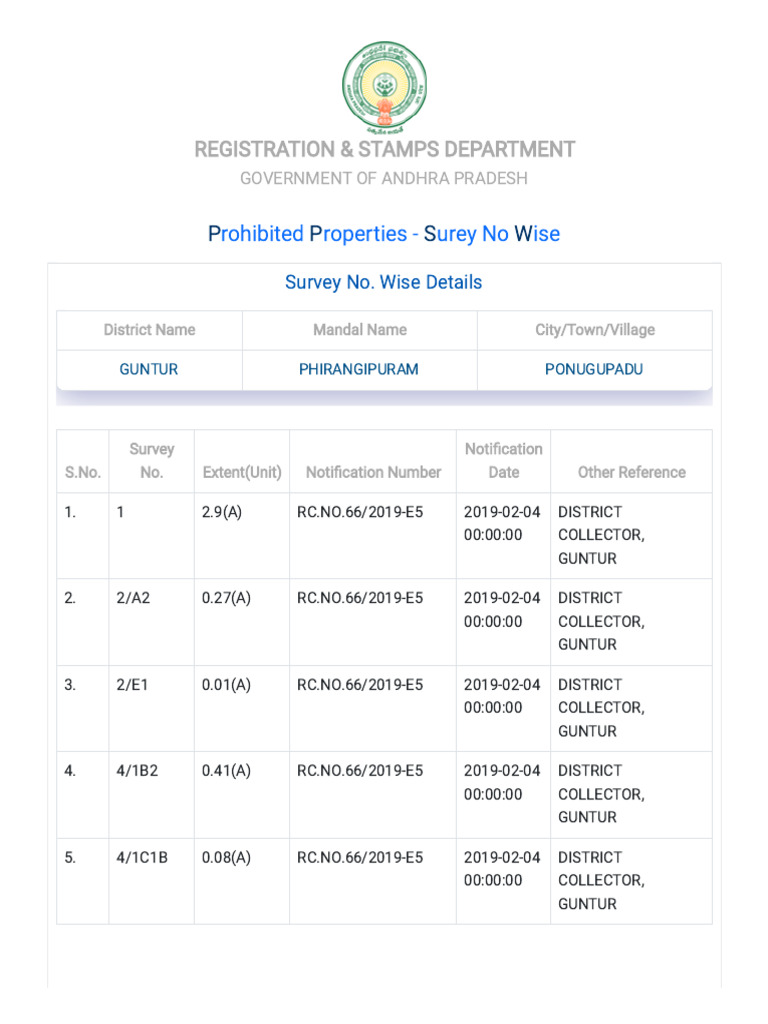Select the Survey No. Wise Details header
Screen dimensions: 768x1024
(384, 282)
